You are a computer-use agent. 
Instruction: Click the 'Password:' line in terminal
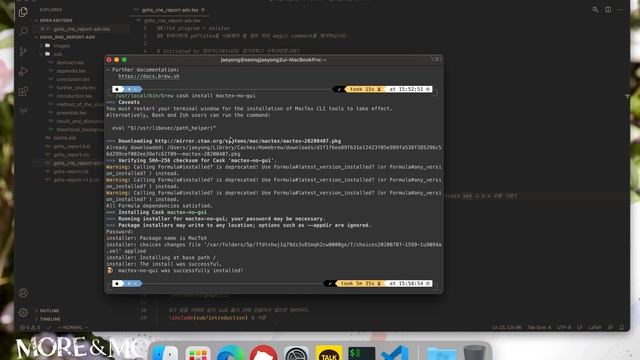tap(120, 231)
